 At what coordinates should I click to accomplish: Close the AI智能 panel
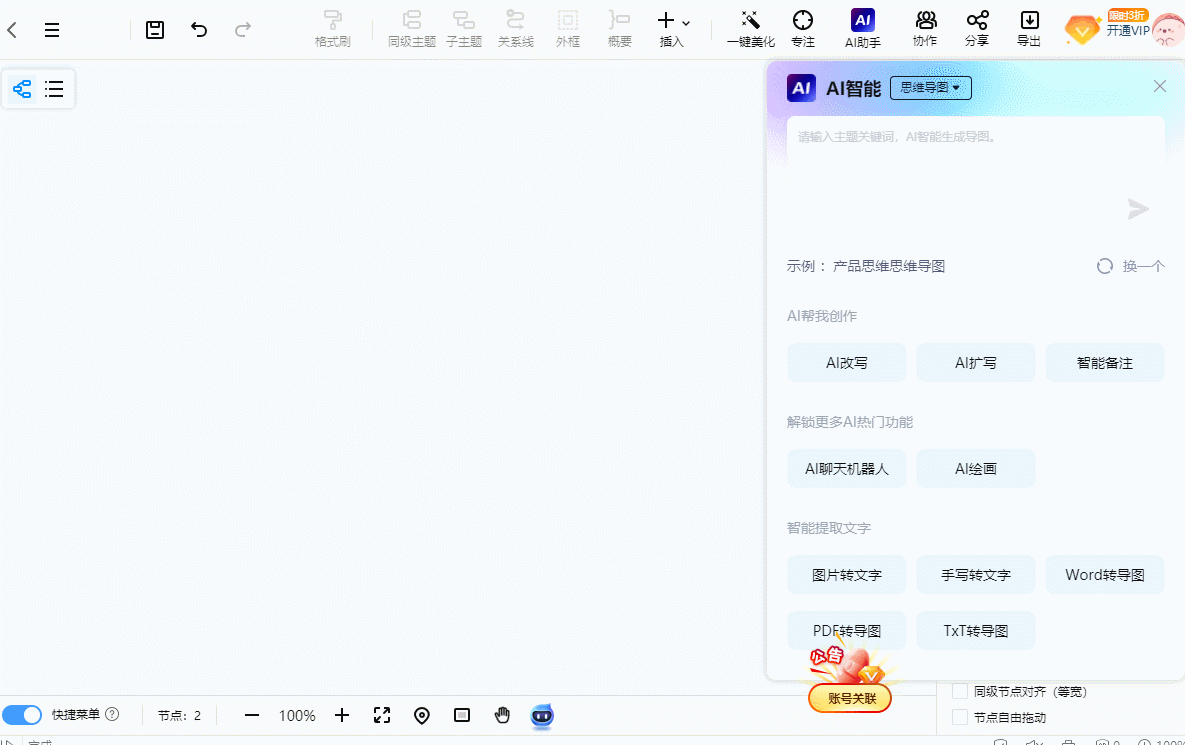(x=1160, y=86)
